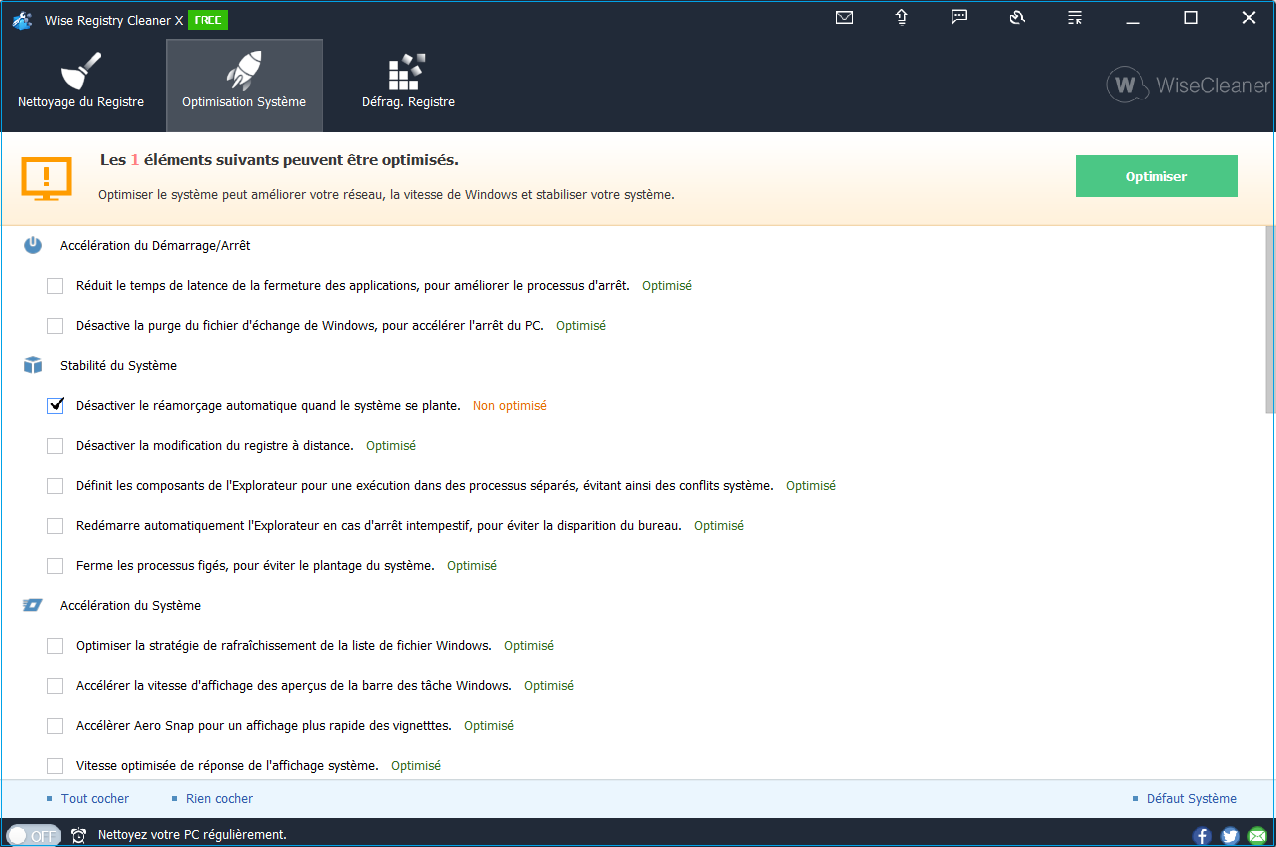Uncheck 'Désactiver le réamorçage automatique' checkbox
Viewport: 1276px width, 847px height.
pos(55,406)
